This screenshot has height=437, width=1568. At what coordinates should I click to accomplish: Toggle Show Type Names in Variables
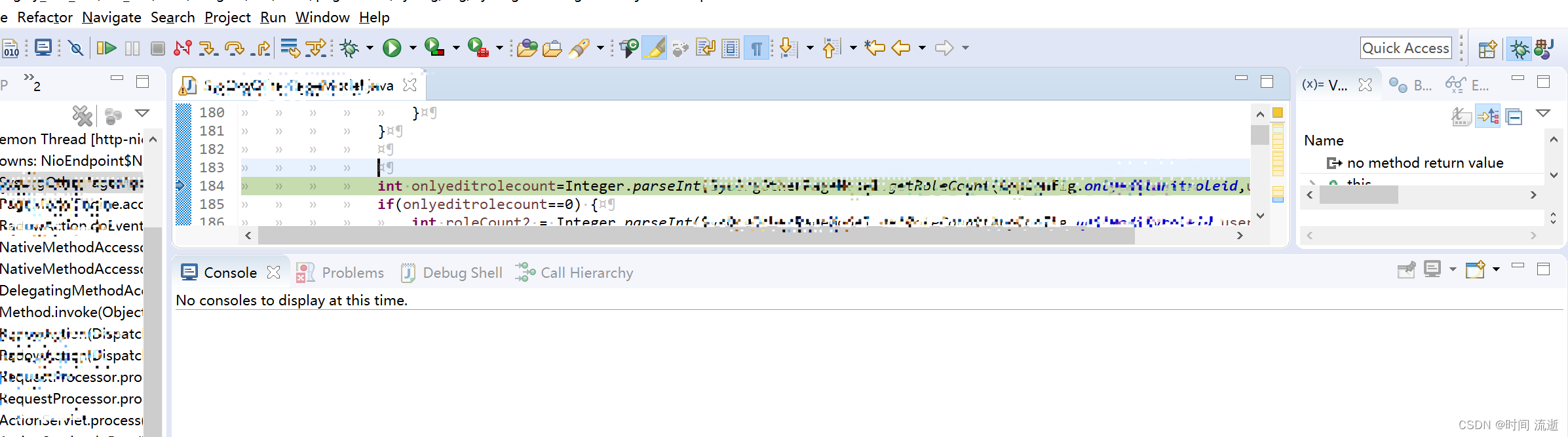click(x=1462, y=117)
